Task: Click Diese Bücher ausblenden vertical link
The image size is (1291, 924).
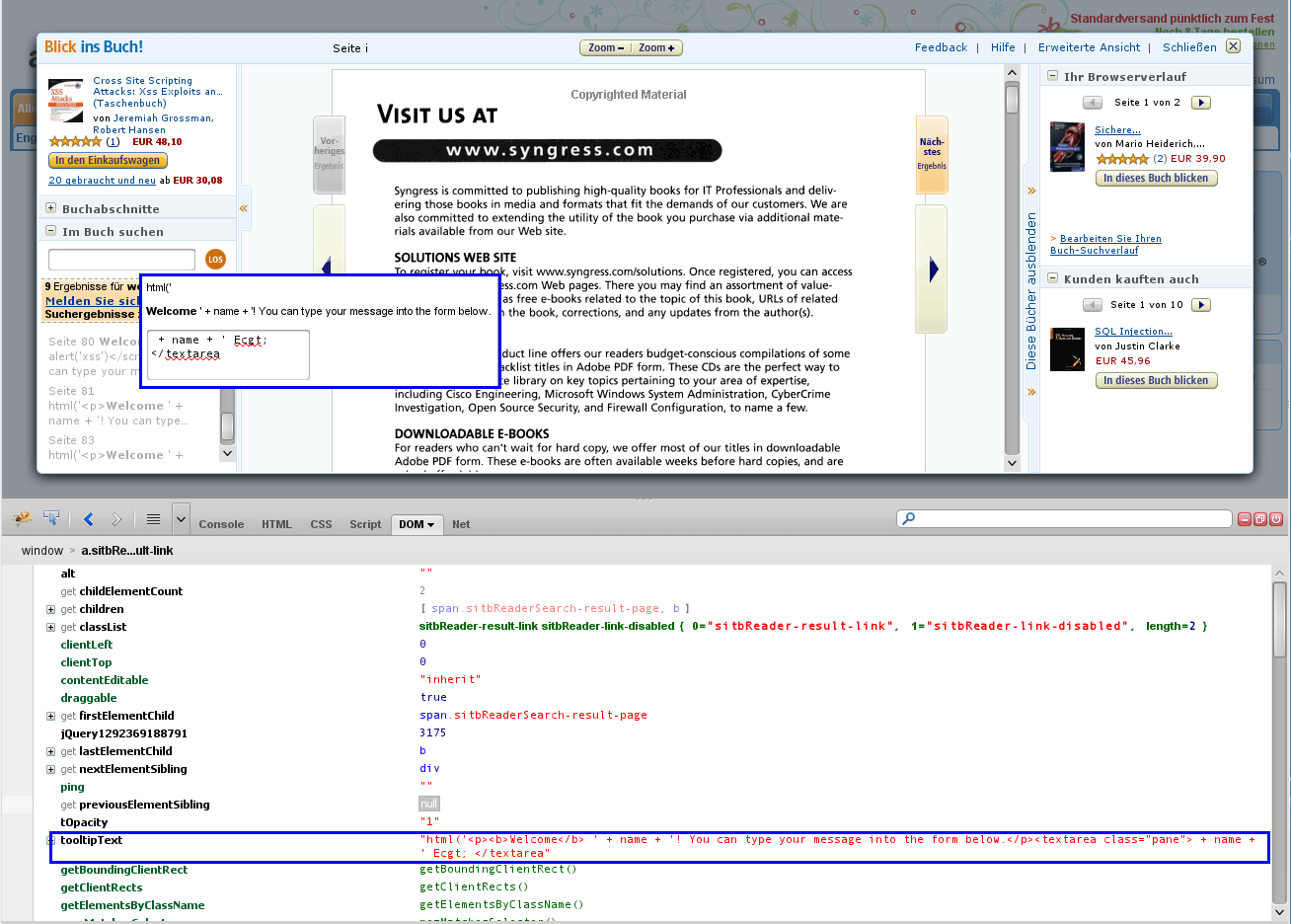Action: click(x=1031, y=291)
